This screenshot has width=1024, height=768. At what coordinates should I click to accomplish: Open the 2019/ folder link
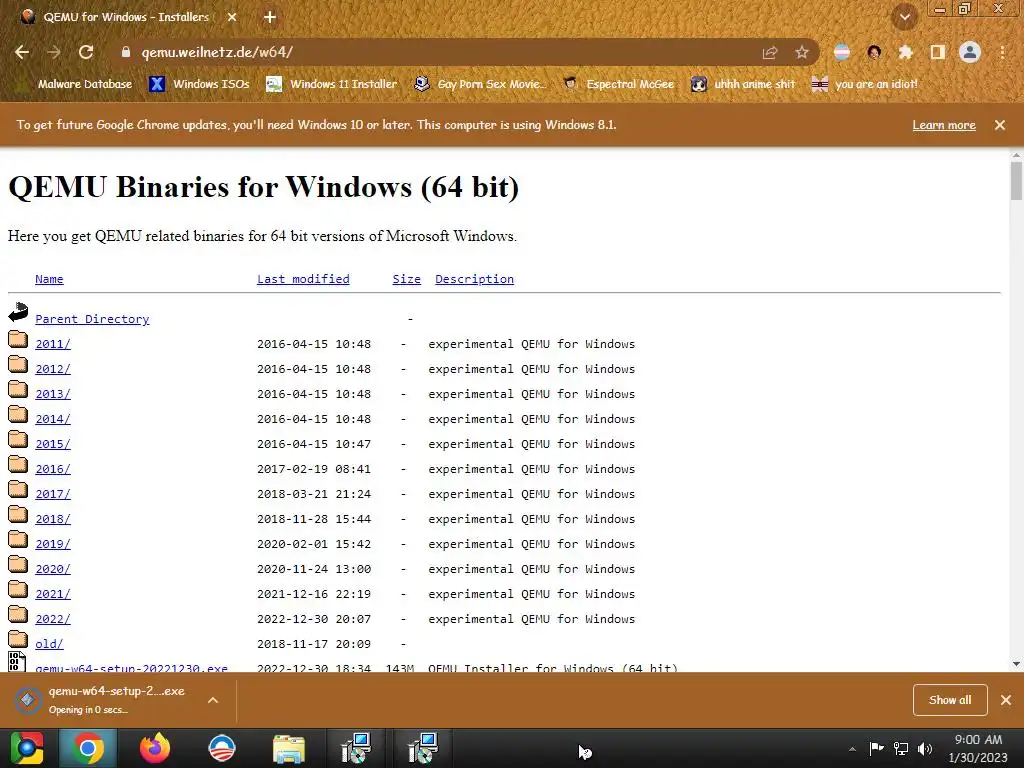(x=53, y=544)
